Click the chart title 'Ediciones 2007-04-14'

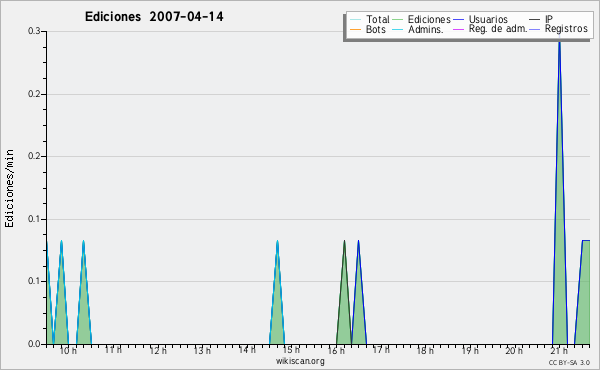[x=154, y=17]
